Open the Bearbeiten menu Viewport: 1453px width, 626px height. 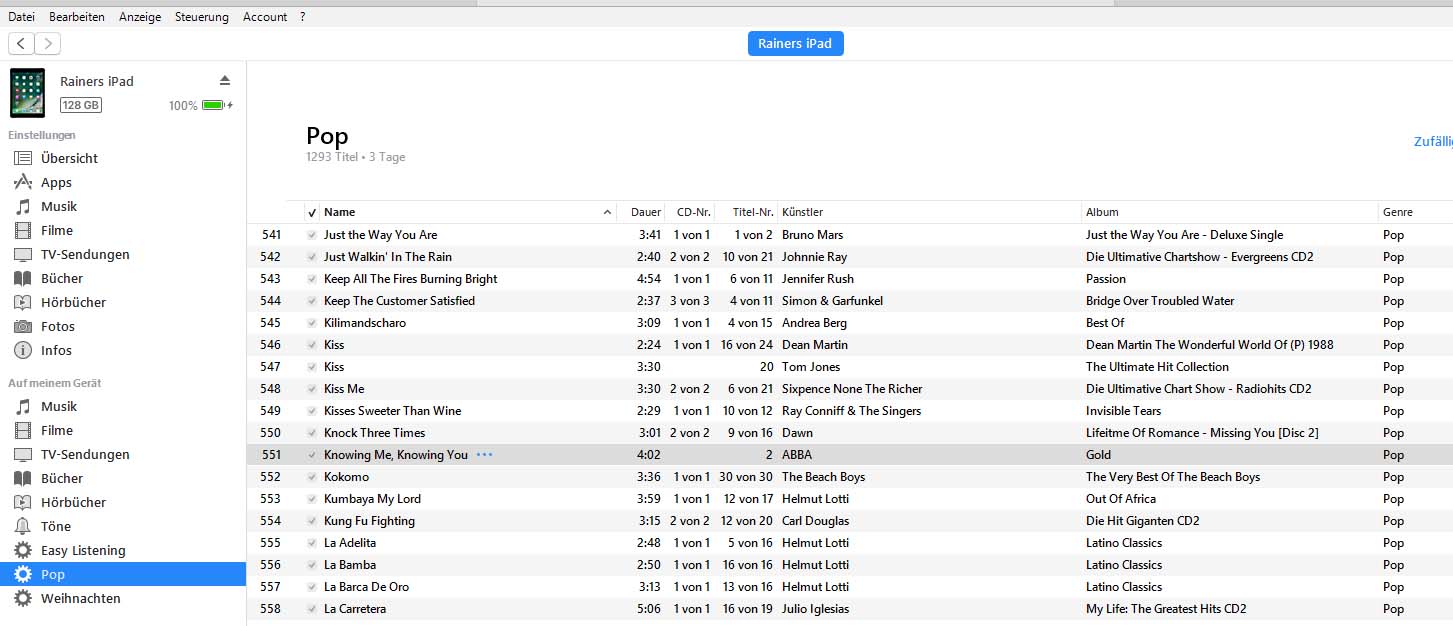[x=77, y=17]
